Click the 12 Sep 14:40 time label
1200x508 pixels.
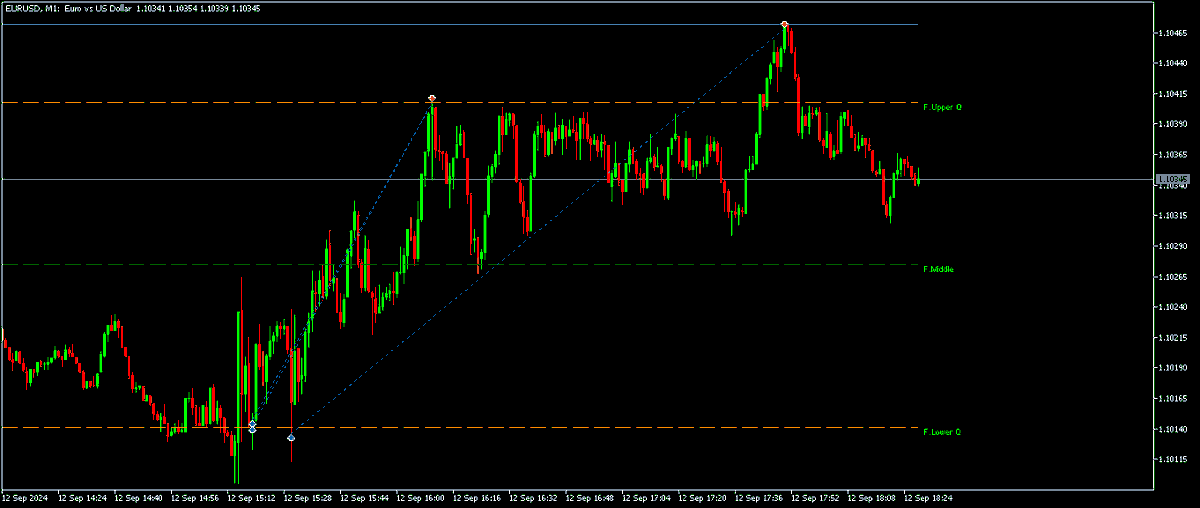pyautogui.click(x=139, y=497)
